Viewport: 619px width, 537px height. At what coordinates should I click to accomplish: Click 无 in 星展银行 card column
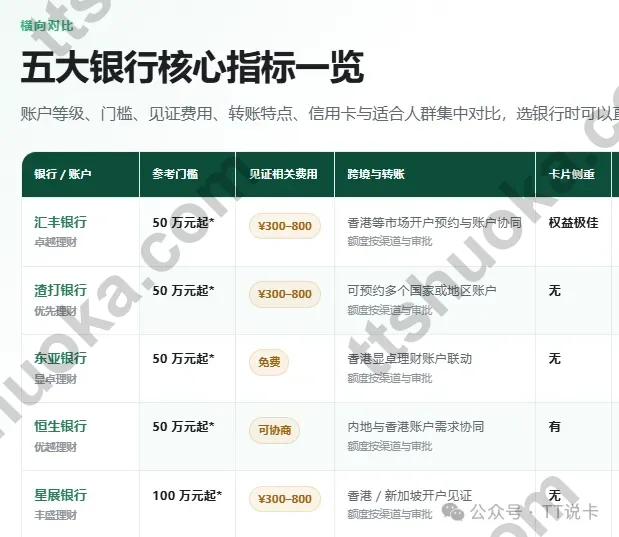pyautogui.click(x=555, y=495)
